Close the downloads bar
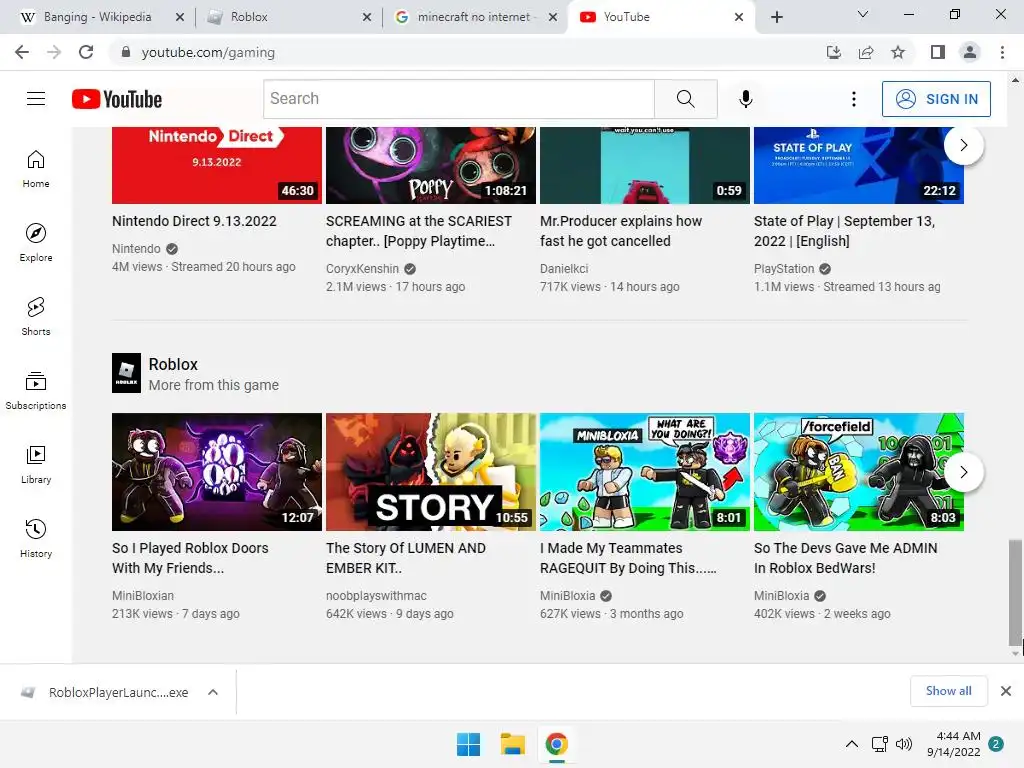The height and width of the screenshot is (768, 1024). 1006,691
